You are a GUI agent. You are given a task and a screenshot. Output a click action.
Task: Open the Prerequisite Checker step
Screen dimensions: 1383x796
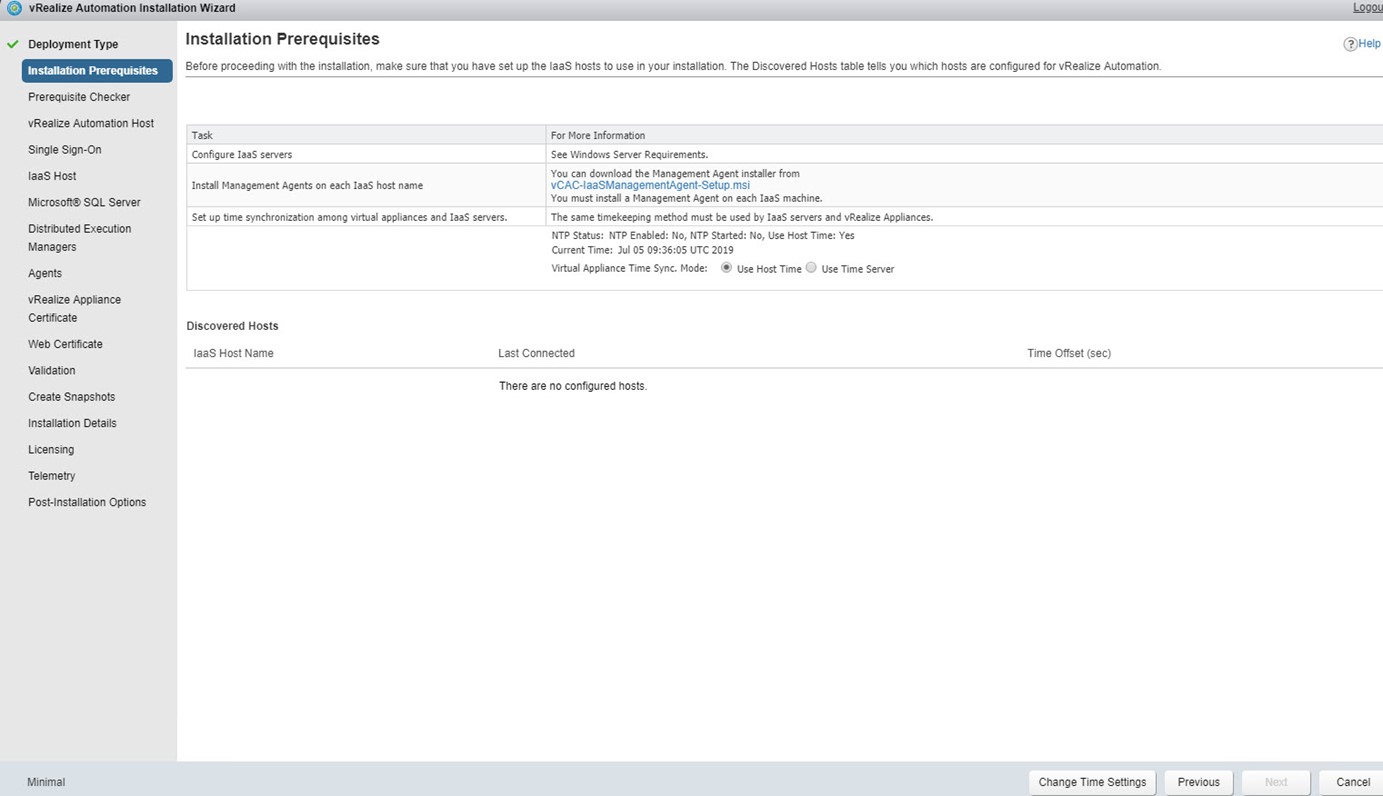[79, 97]
